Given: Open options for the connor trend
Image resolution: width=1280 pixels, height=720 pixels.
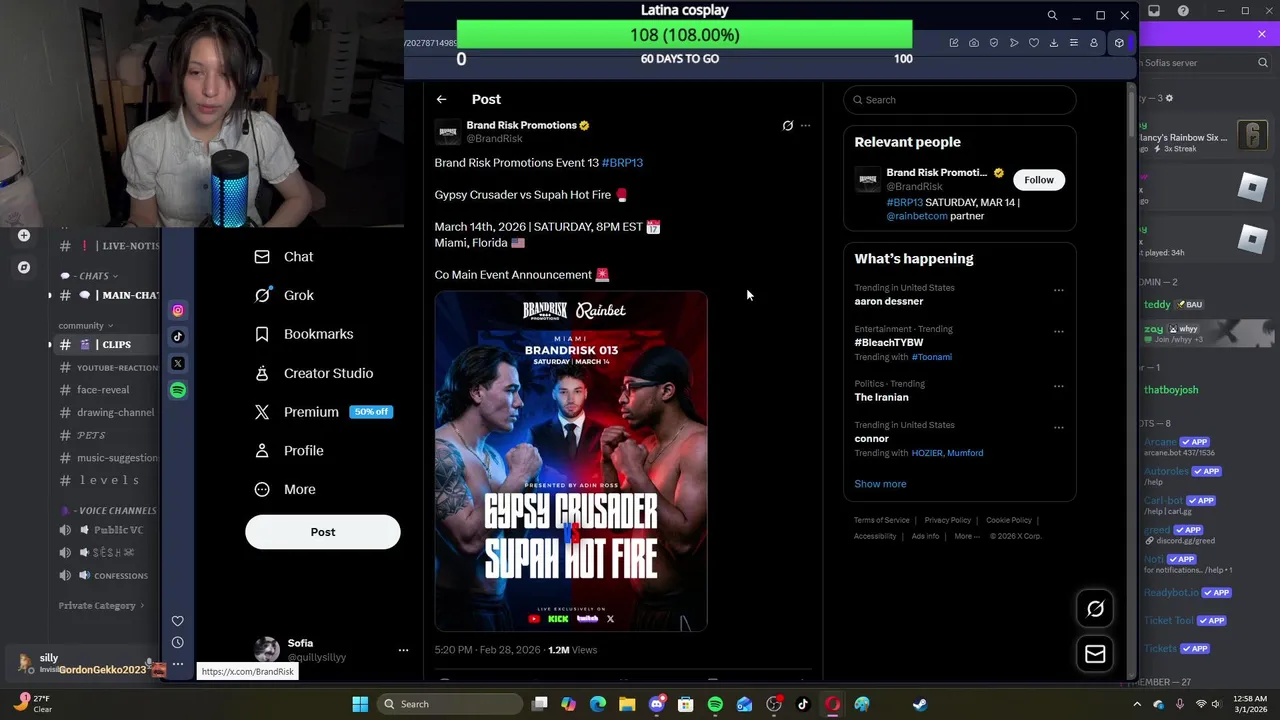Looking at the screenshot, I should point(1058,428).
